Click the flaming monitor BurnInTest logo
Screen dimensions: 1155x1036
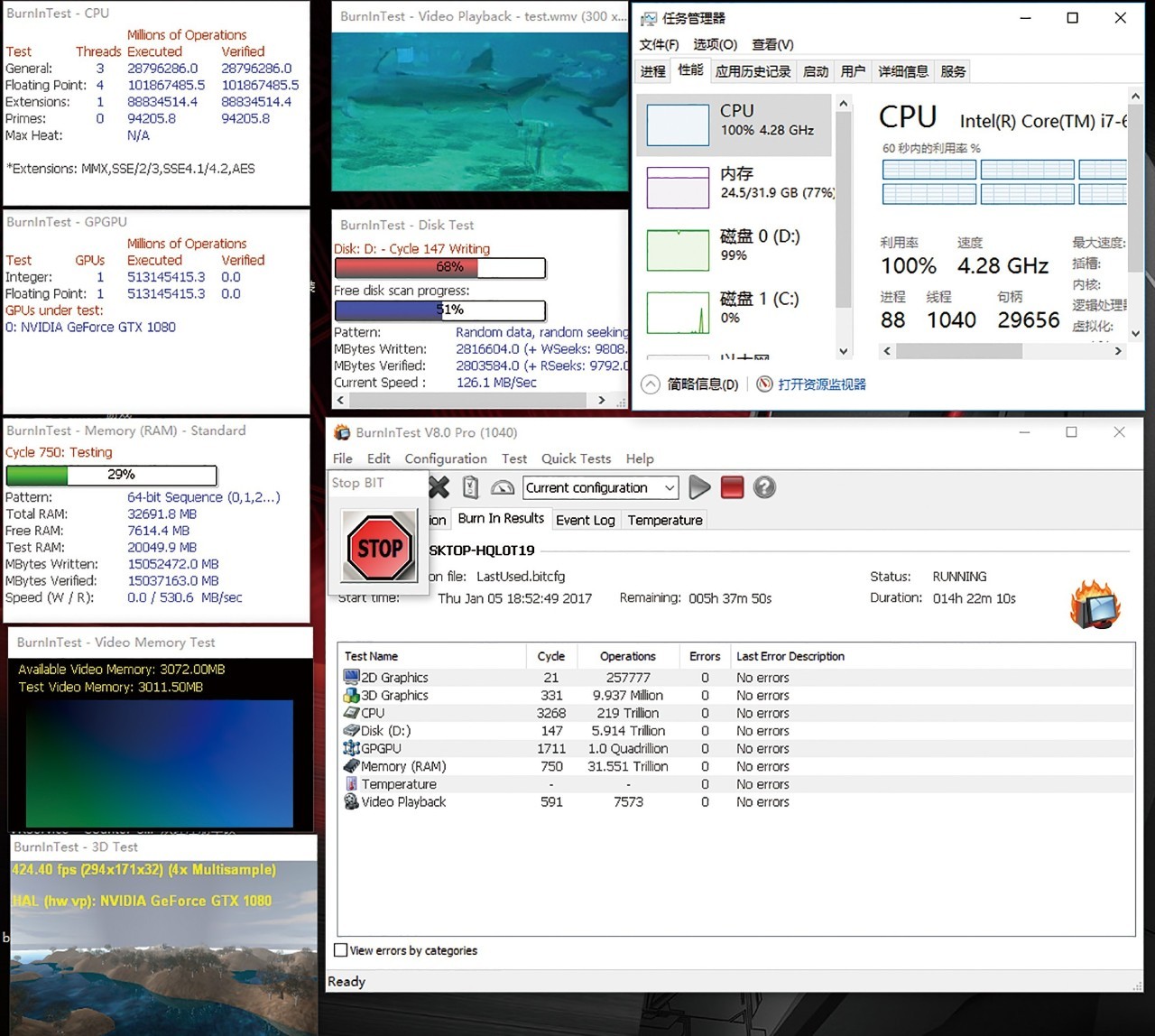[1094, 605]
